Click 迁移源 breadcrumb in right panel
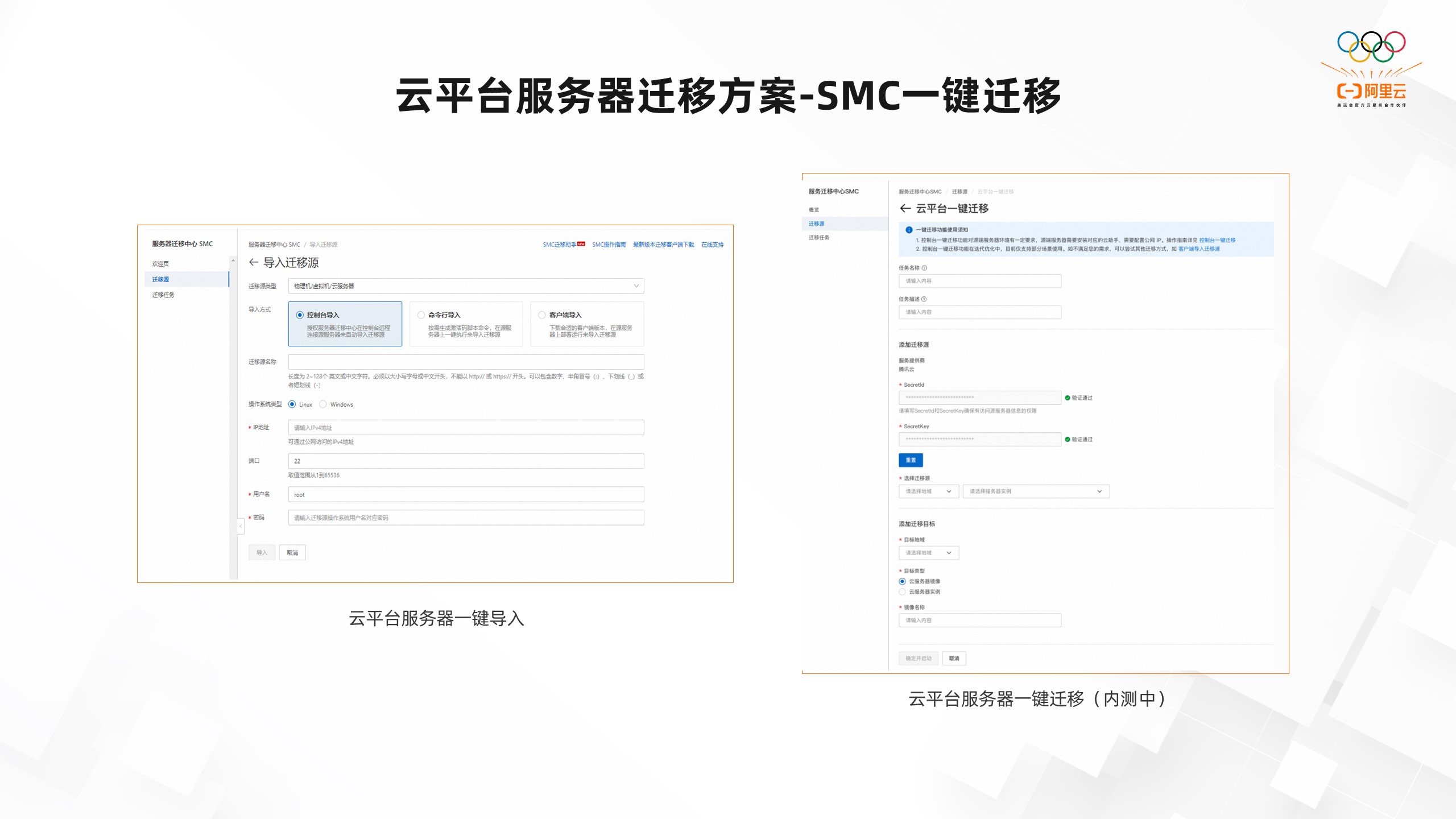Screen dimensions: 1456x819 point(959,192)
